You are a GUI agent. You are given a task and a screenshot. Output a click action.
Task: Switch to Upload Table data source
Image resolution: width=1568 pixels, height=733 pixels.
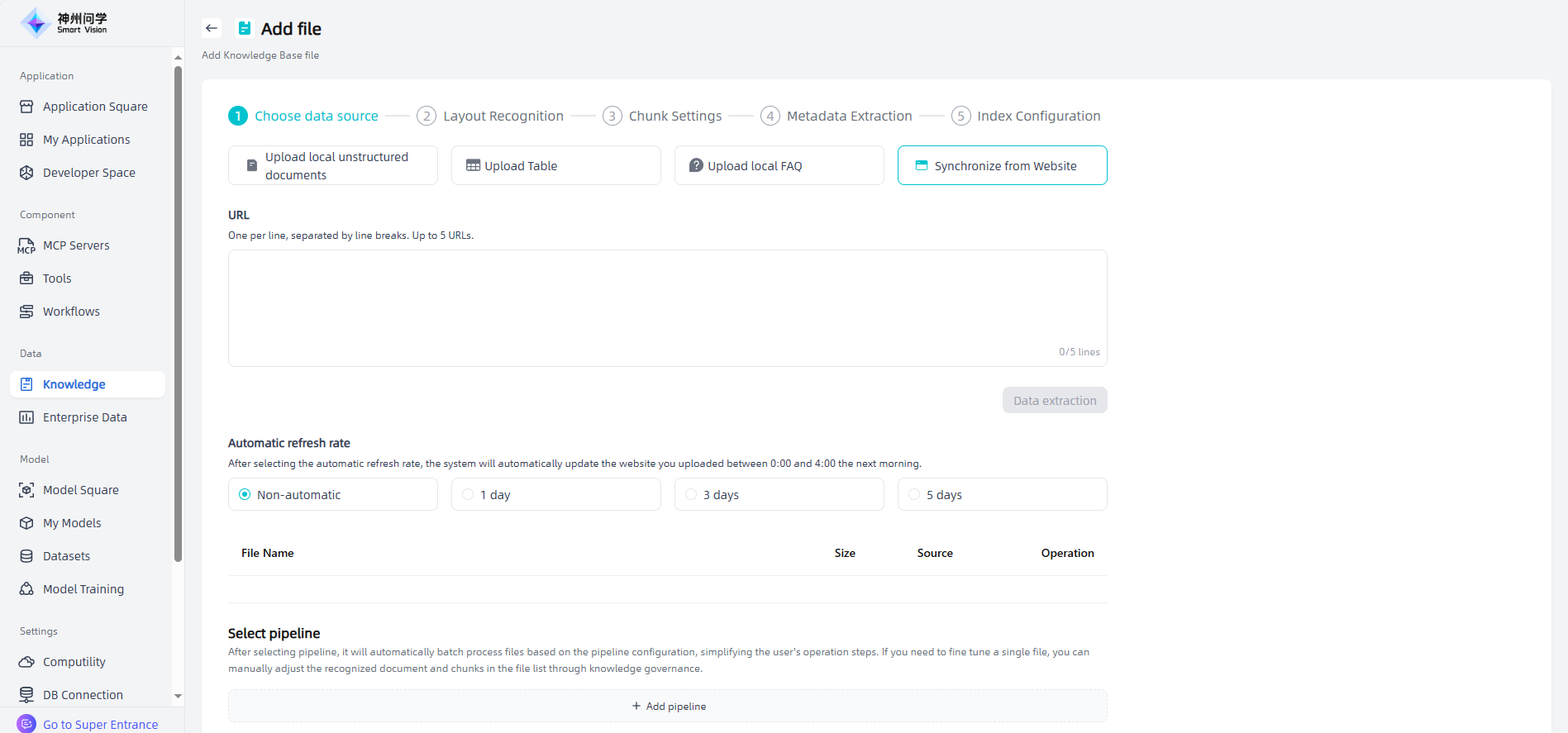pos(555,165)
